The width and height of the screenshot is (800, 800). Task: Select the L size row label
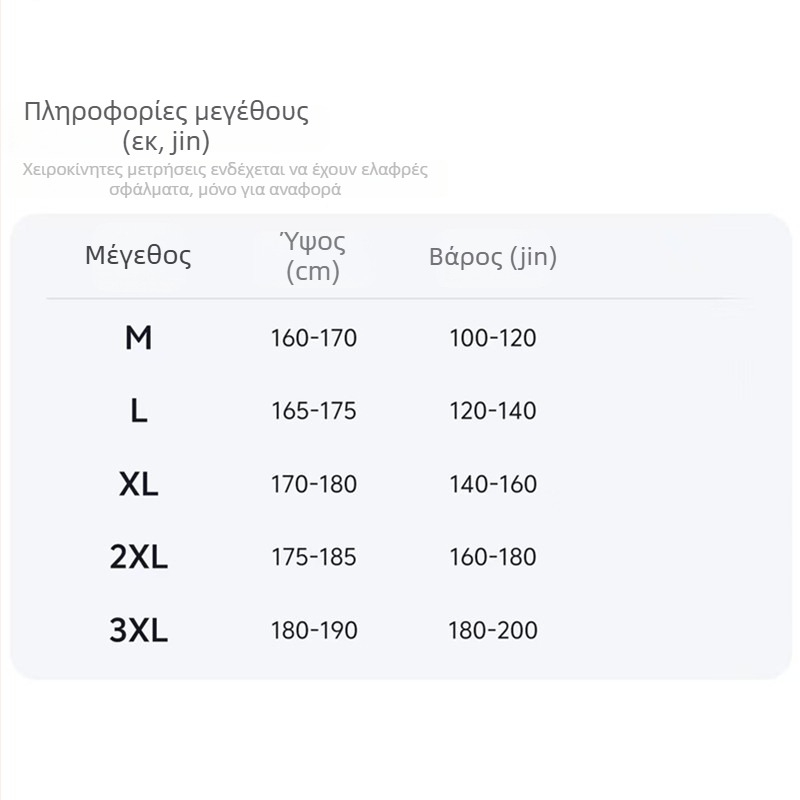(138, 411)
